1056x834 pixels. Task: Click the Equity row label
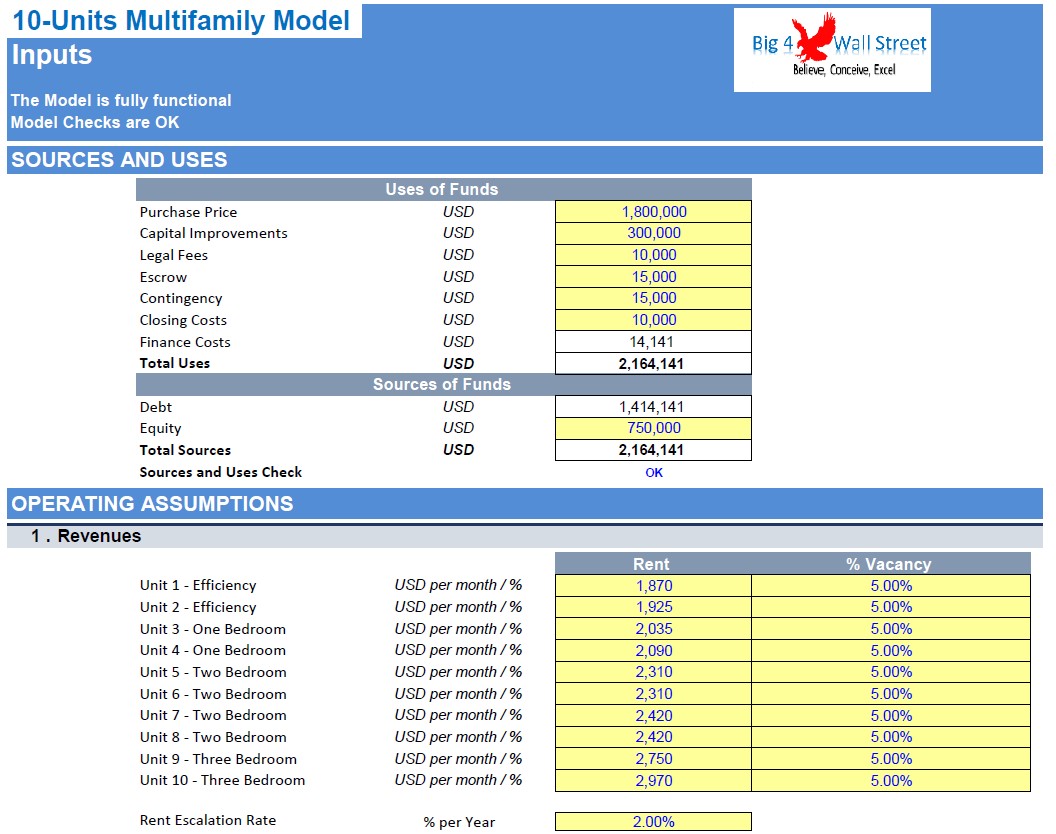click(160, 428)
